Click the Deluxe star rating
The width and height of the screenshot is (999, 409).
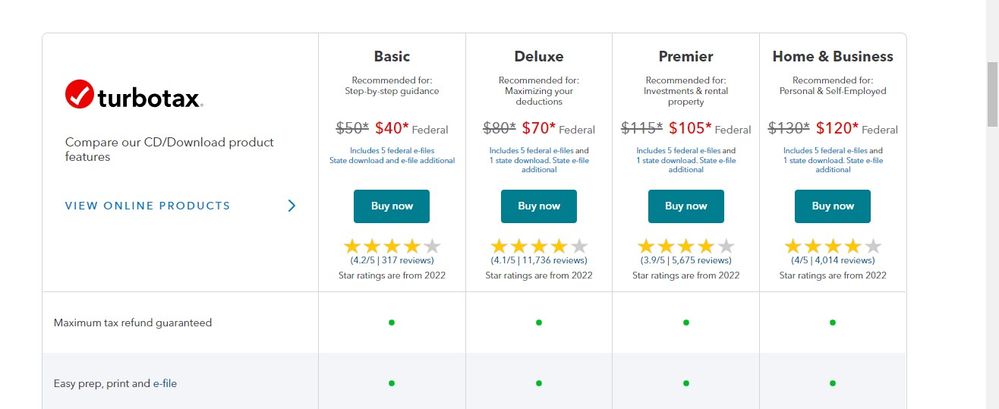click(539, 246)
